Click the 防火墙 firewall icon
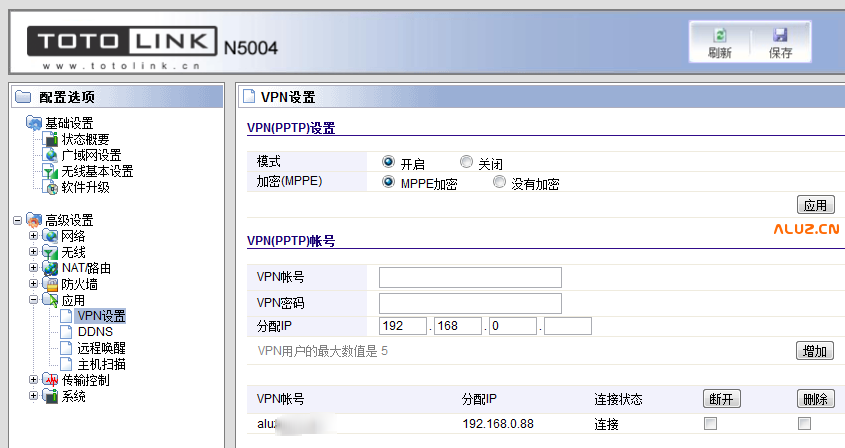This screenshot has width=845, height=448. point(51,284)
